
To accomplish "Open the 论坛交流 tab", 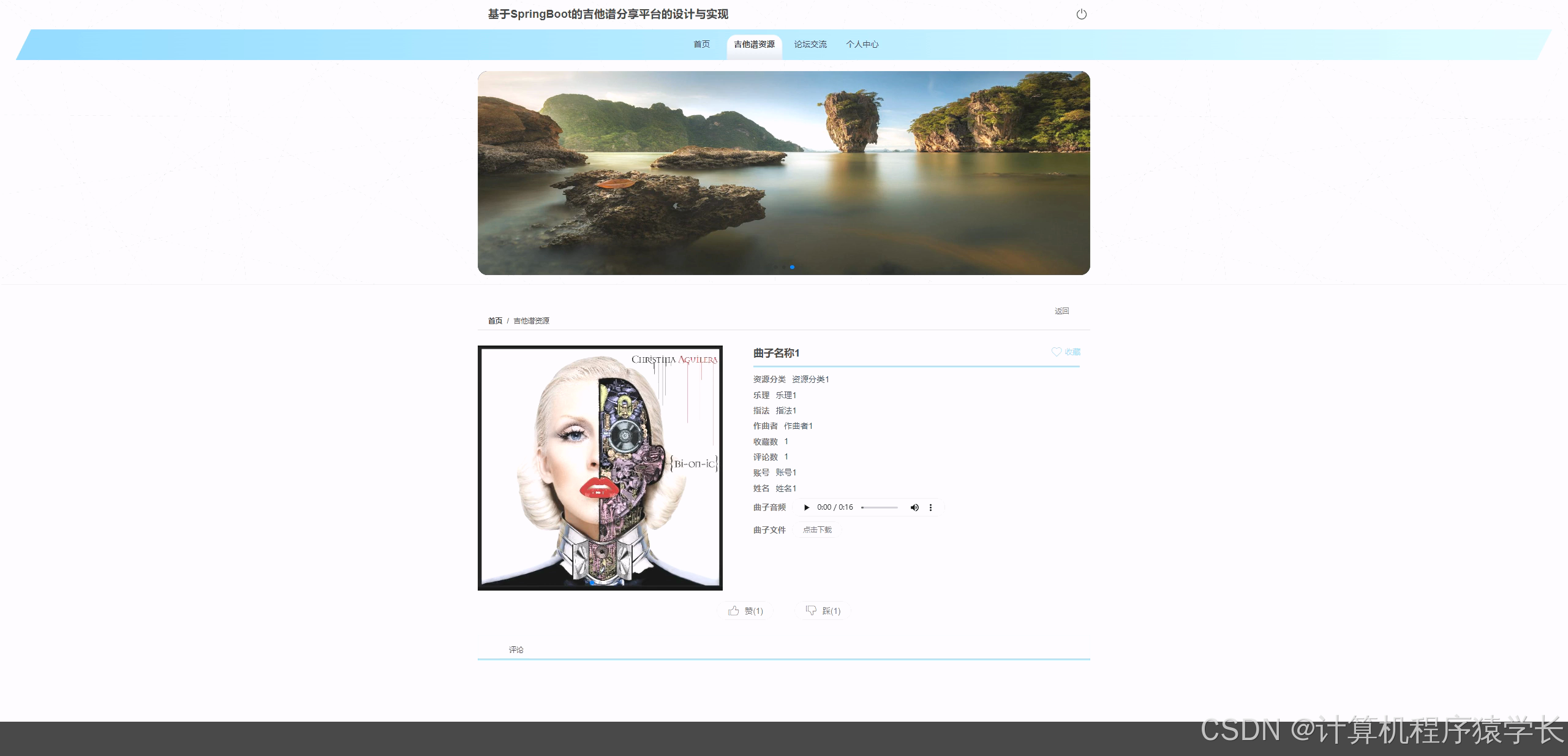I will [810, 44].
